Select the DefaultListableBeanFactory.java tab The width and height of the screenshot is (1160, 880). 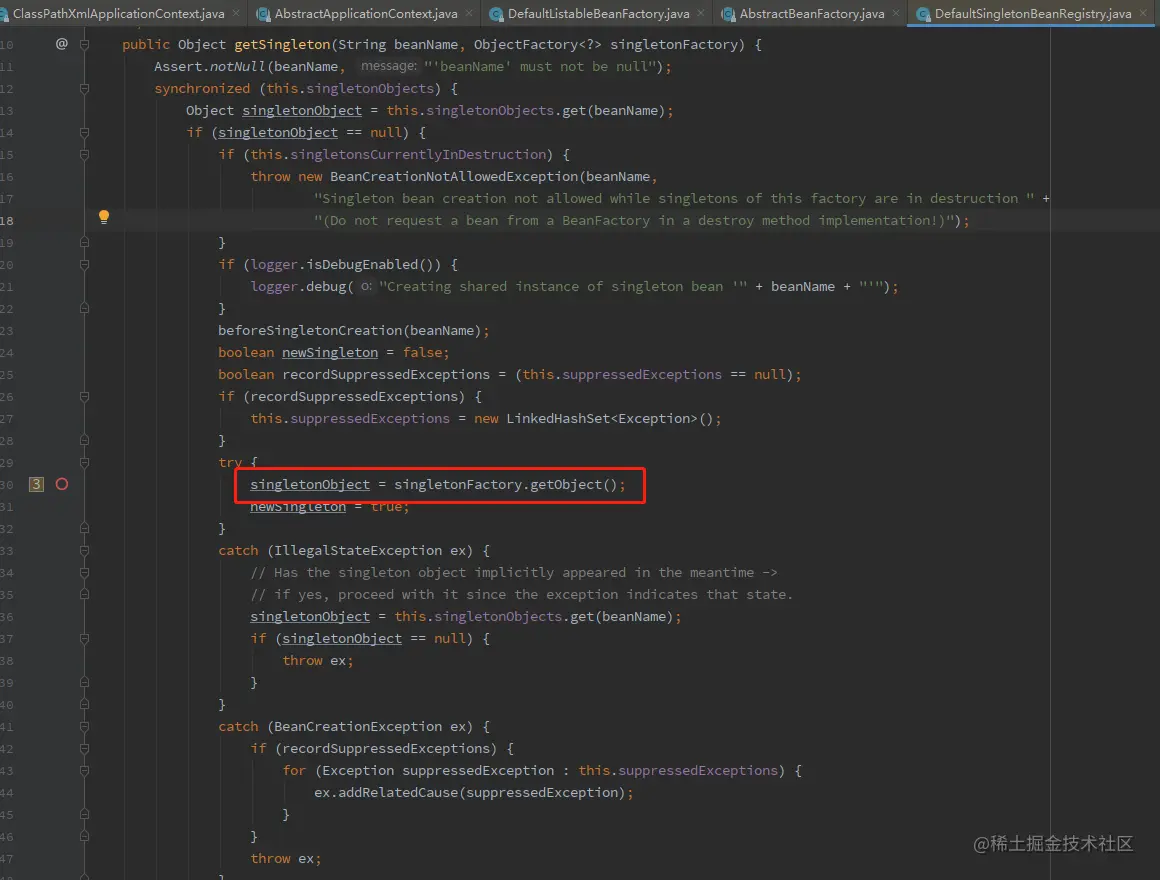pos(598,13)
